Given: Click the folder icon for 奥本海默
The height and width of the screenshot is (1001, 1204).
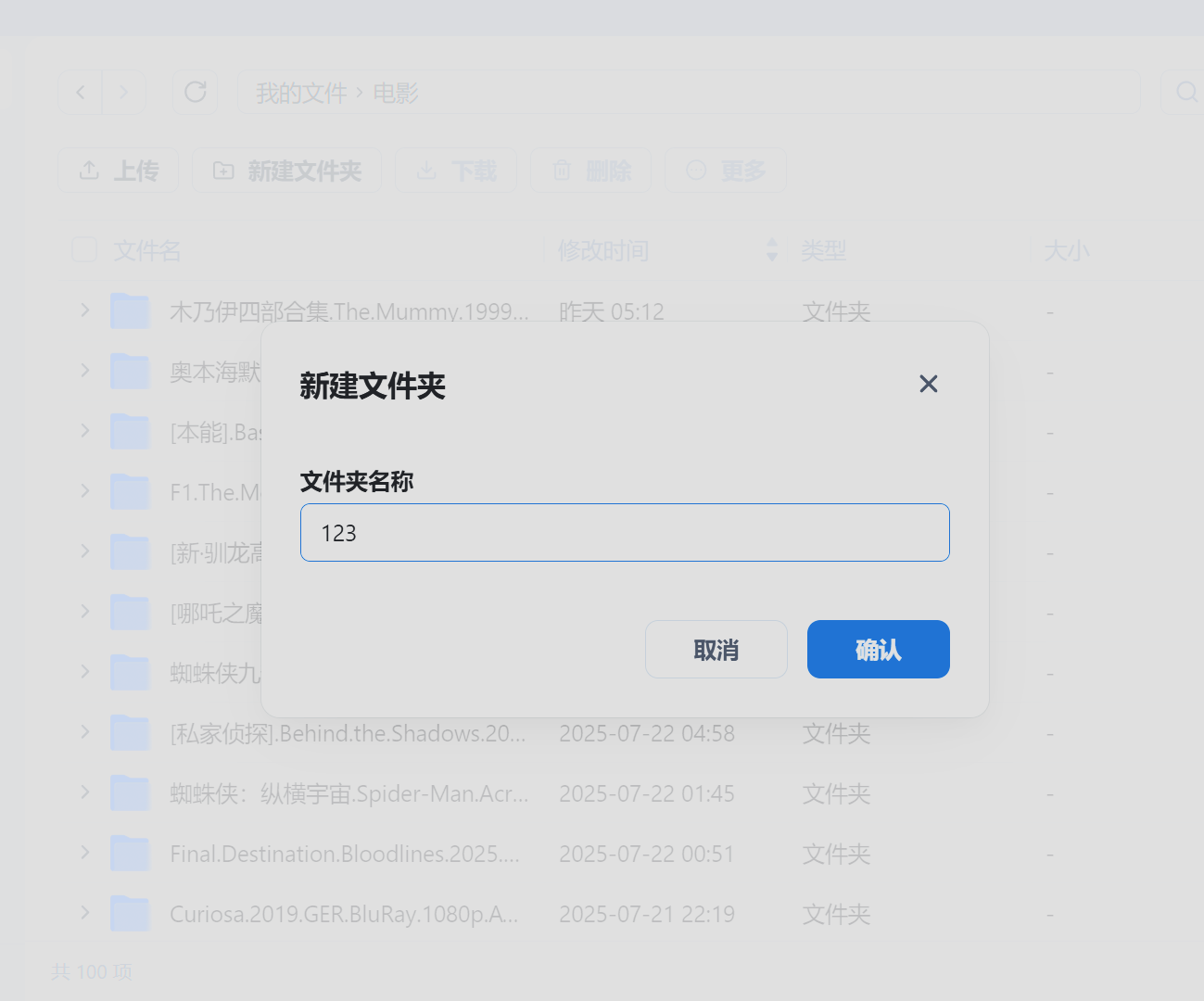Looking at the screenshot, I should (130, 372).
